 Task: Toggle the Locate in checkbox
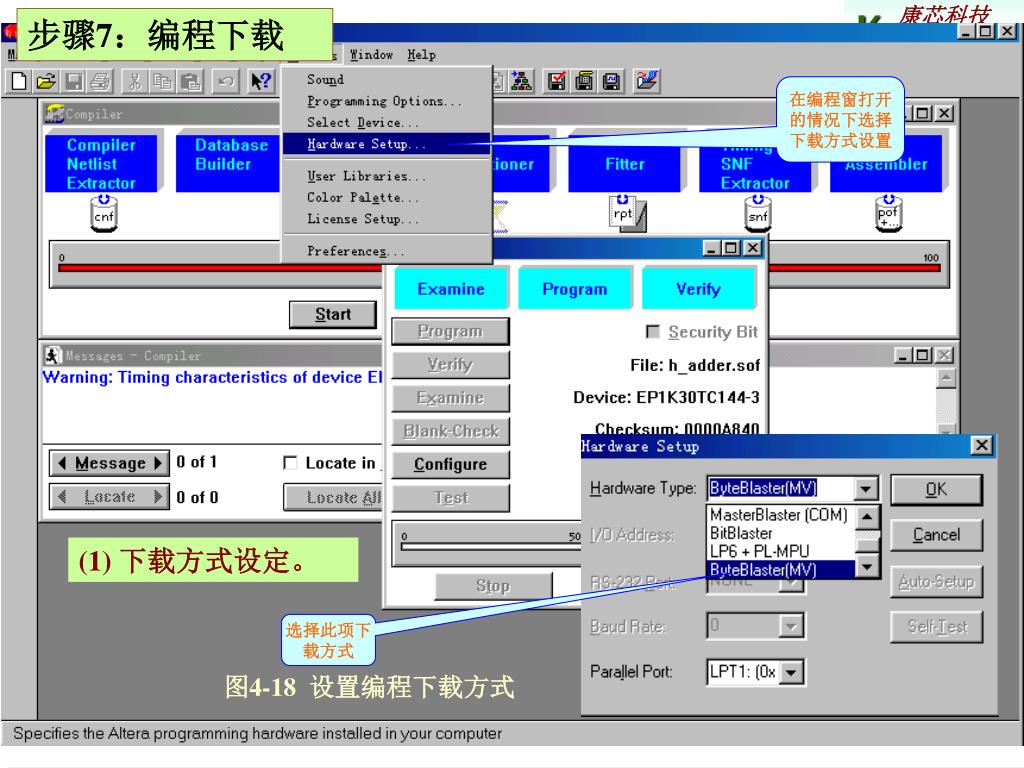coord(290,463)
